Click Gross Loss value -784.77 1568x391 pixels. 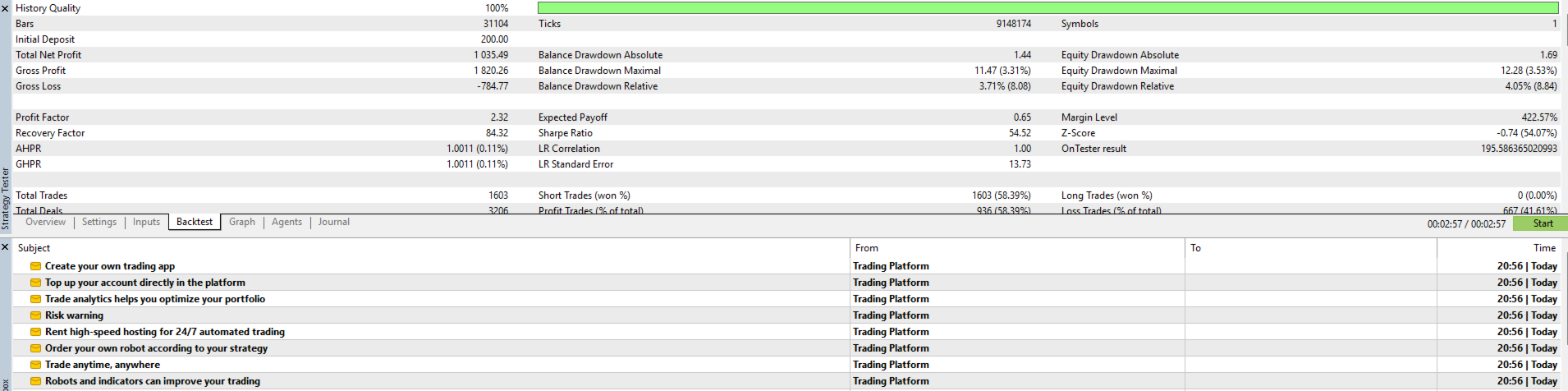[x=493, y=86]
